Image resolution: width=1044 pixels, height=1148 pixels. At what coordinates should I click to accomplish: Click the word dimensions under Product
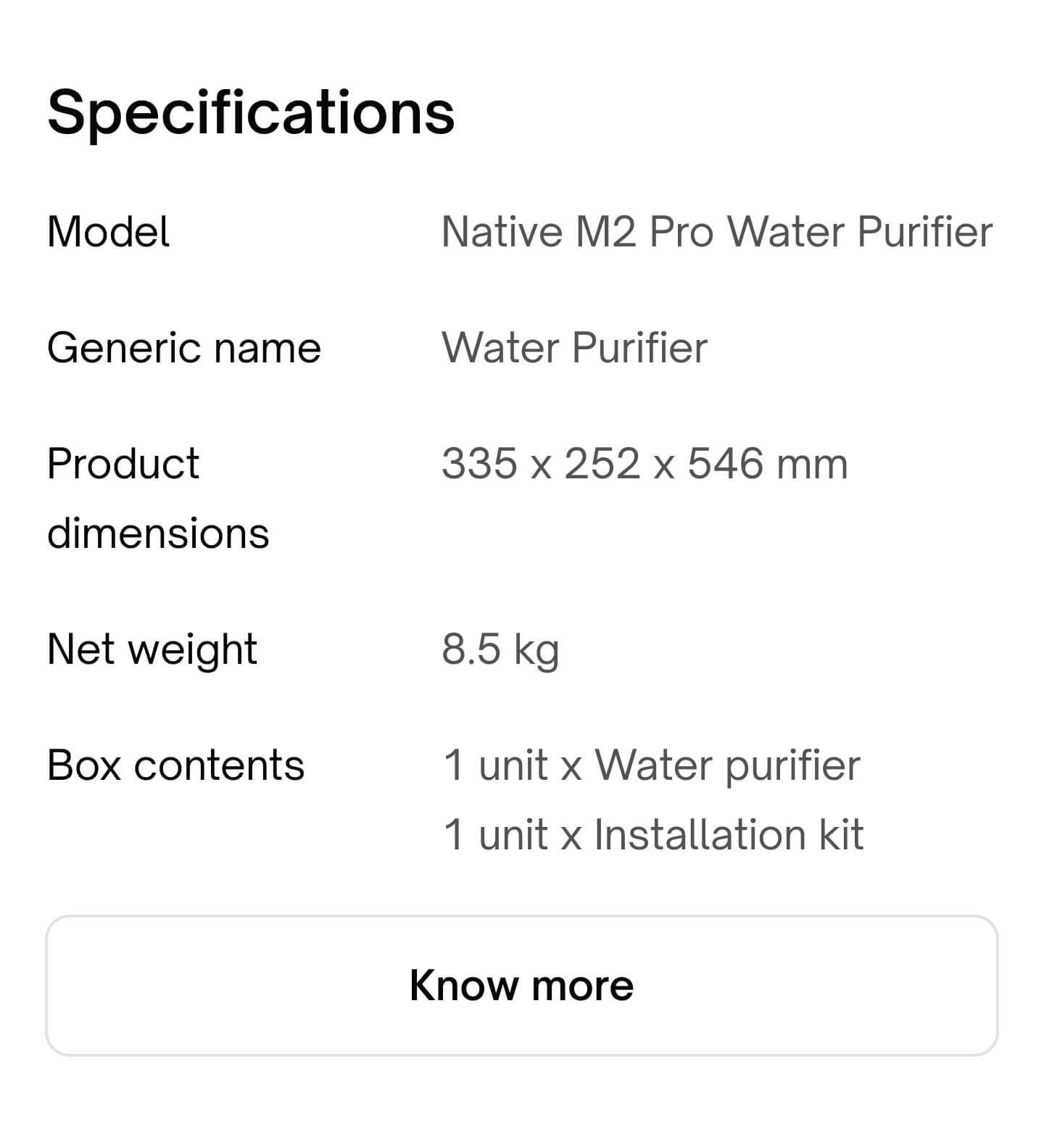click(157, 533)
